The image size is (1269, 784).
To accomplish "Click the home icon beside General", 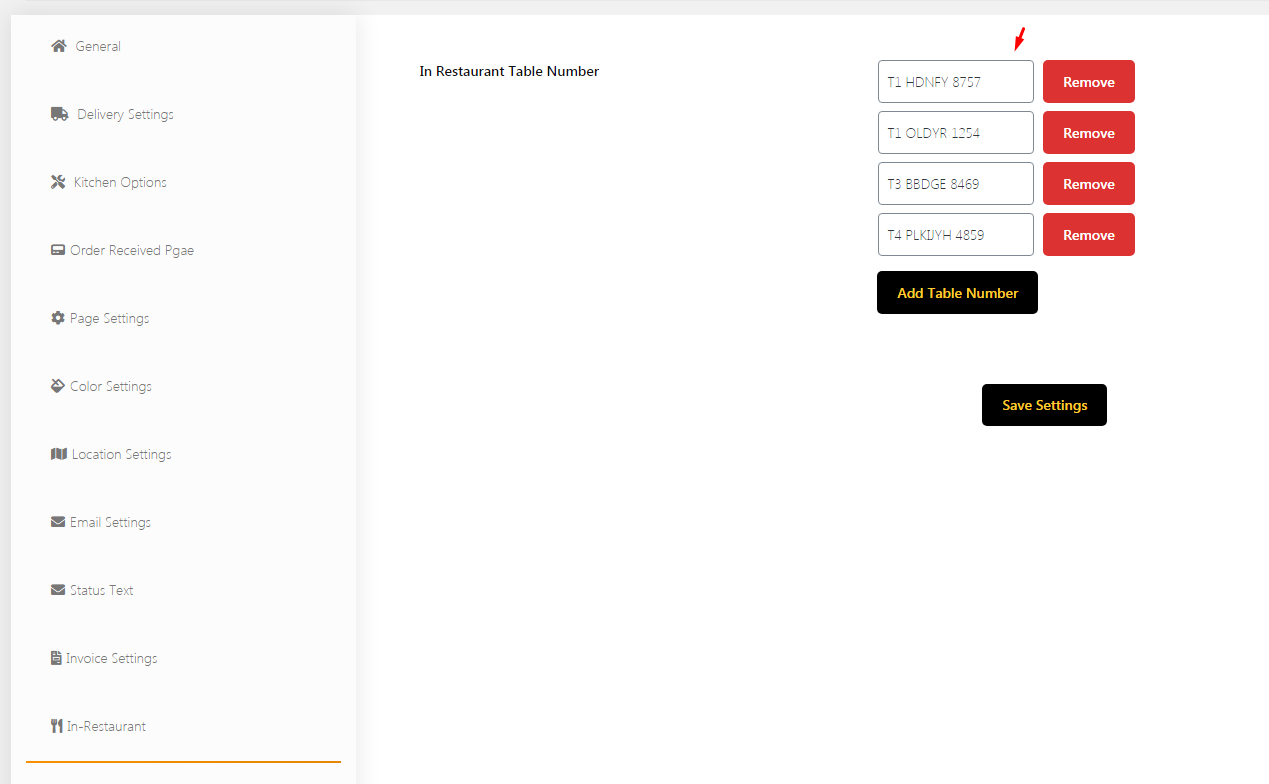I will click(59, 46).
